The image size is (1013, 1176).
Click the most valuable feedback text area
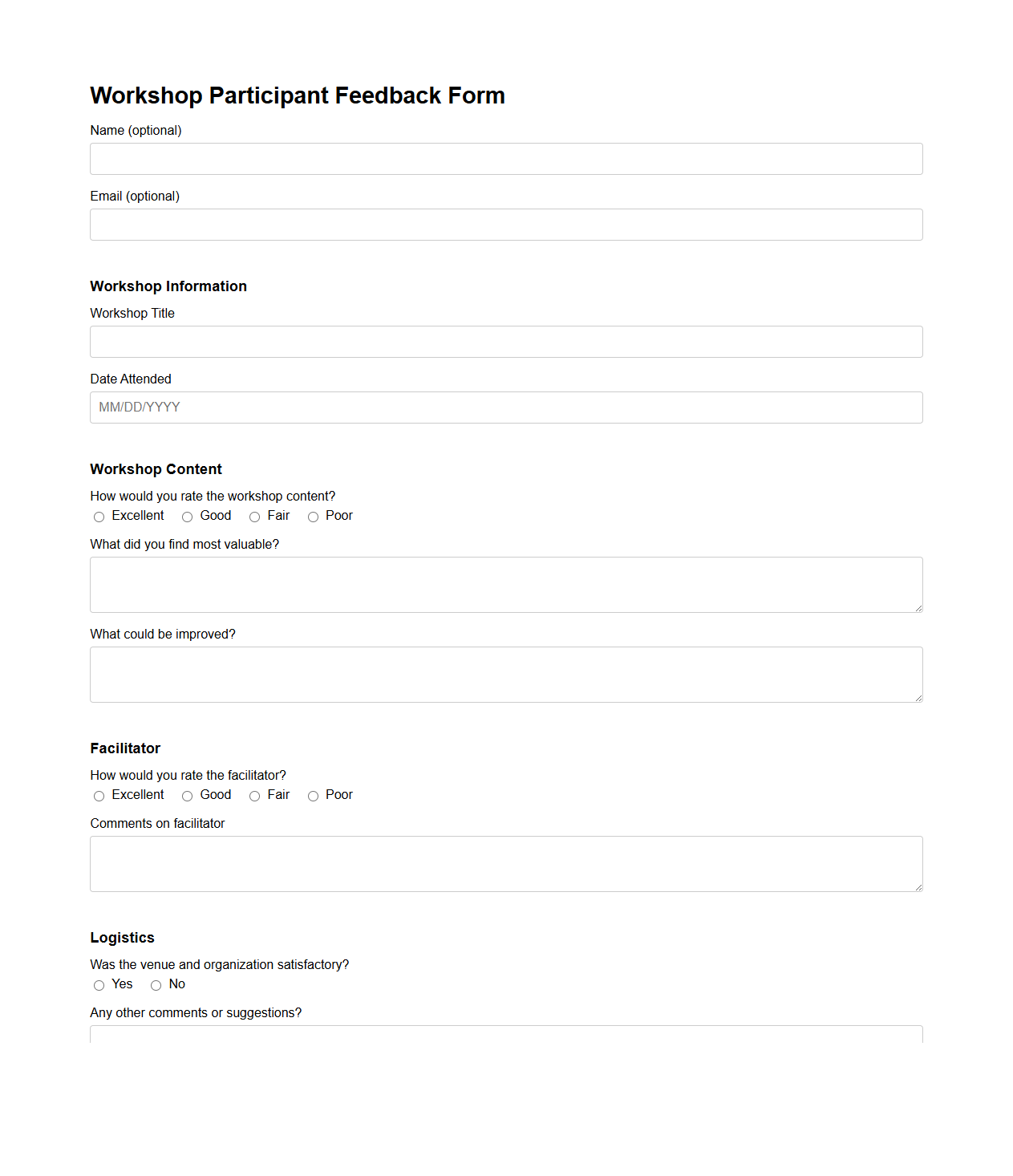click(x=505, y=584)
